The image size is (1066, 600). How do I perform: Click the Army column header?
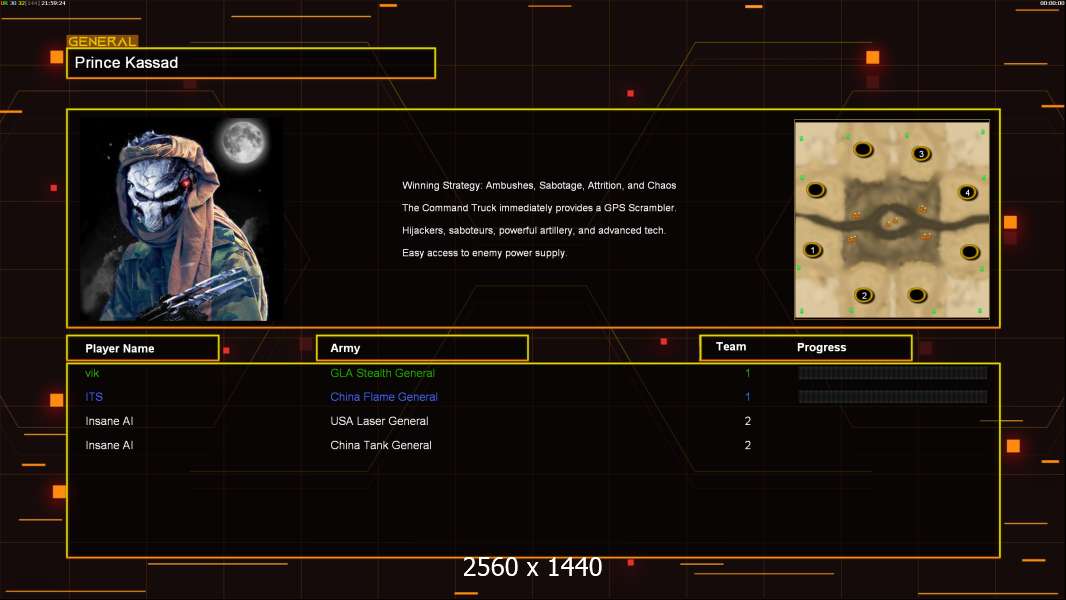[422, 348]
